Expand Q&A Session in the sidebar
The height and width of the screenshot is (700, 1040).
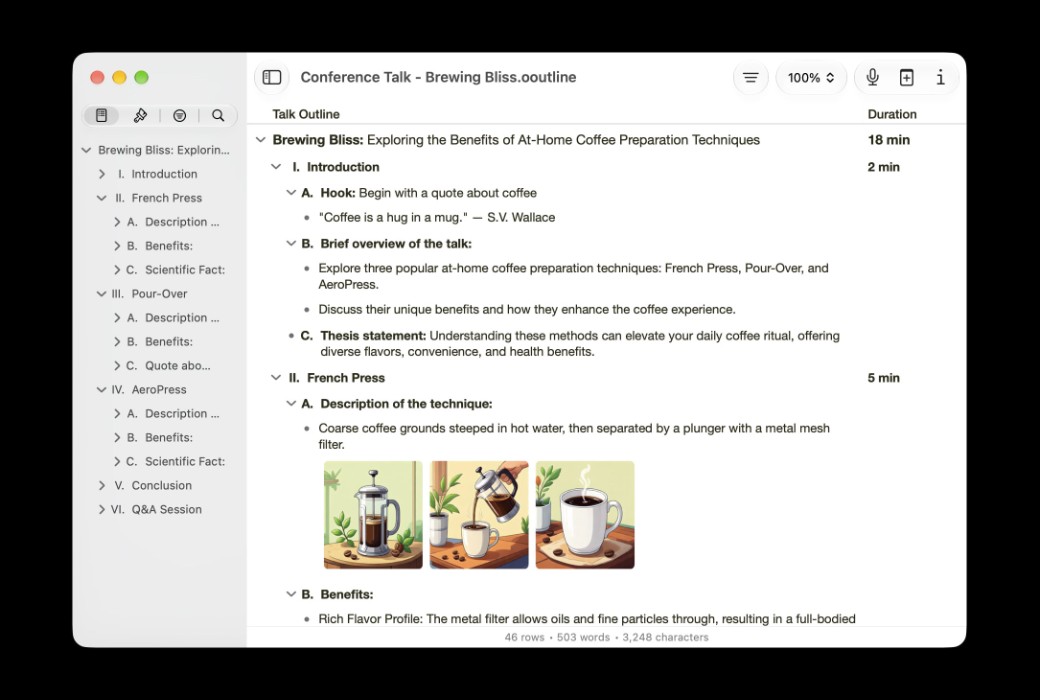(x=101, y=509)
